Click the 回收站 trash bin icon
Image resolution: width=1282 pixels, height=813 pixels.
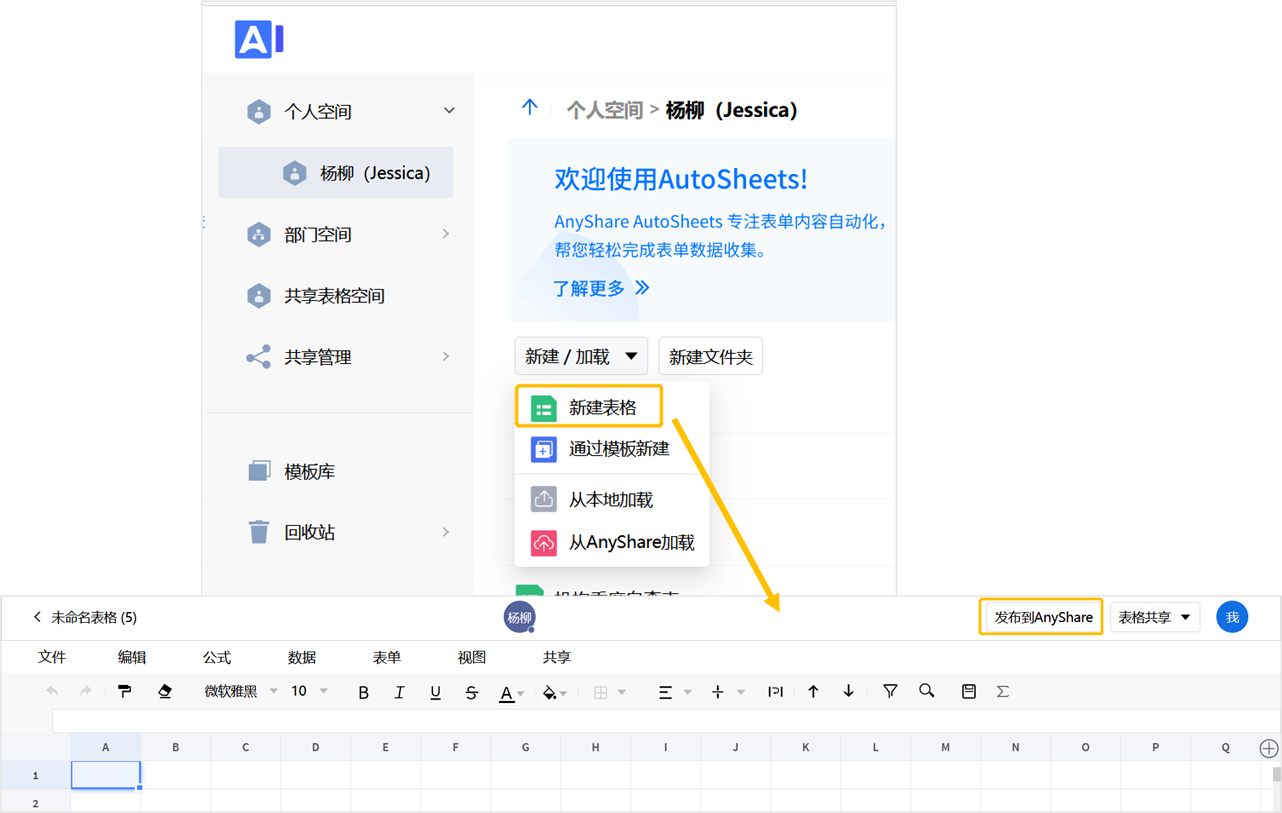pyautogui.click(x=259, y=532)
